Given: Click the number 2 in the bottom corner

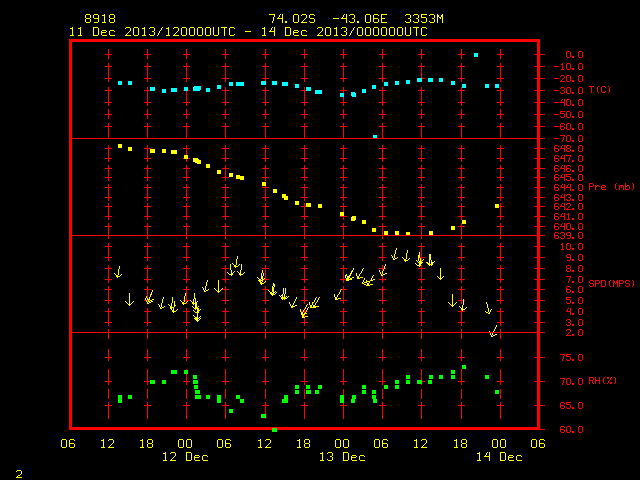Looking at the screenshot, I should [x=19, y=474].
